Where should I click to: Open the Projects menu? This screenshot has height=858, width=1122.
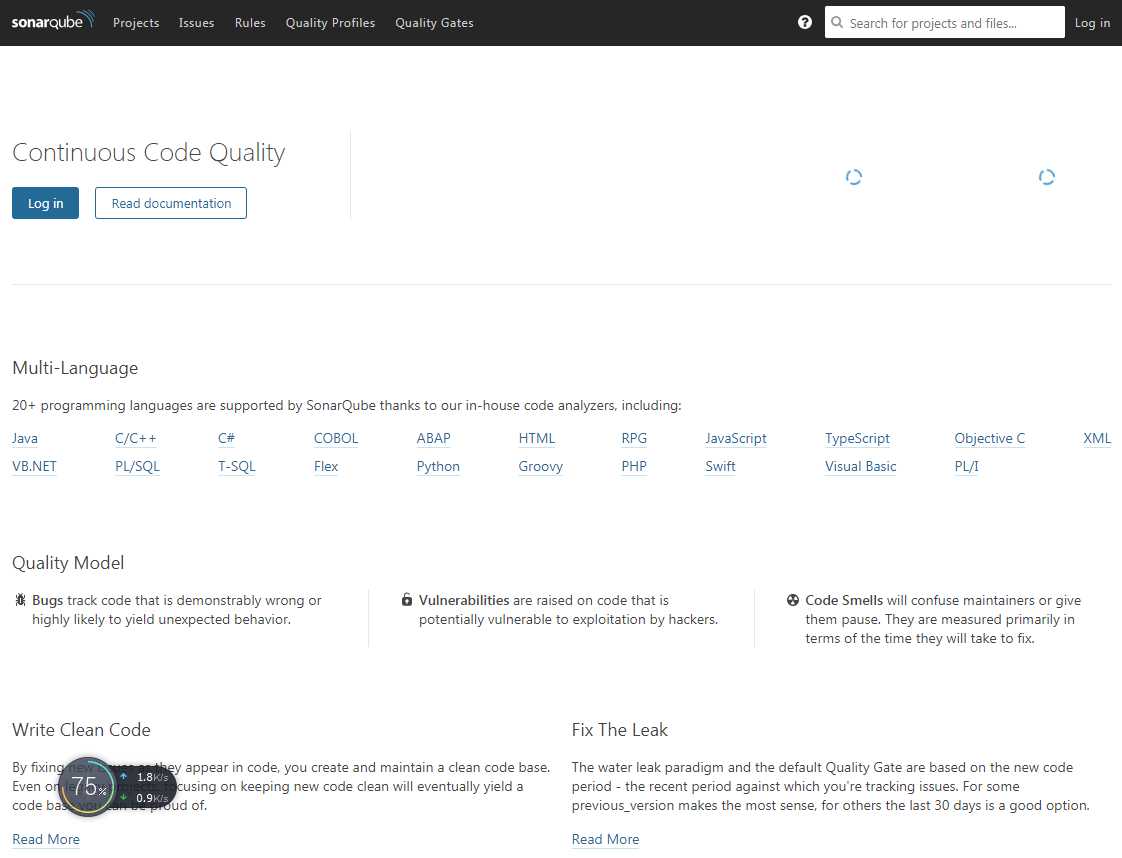(x=136, y=23)
